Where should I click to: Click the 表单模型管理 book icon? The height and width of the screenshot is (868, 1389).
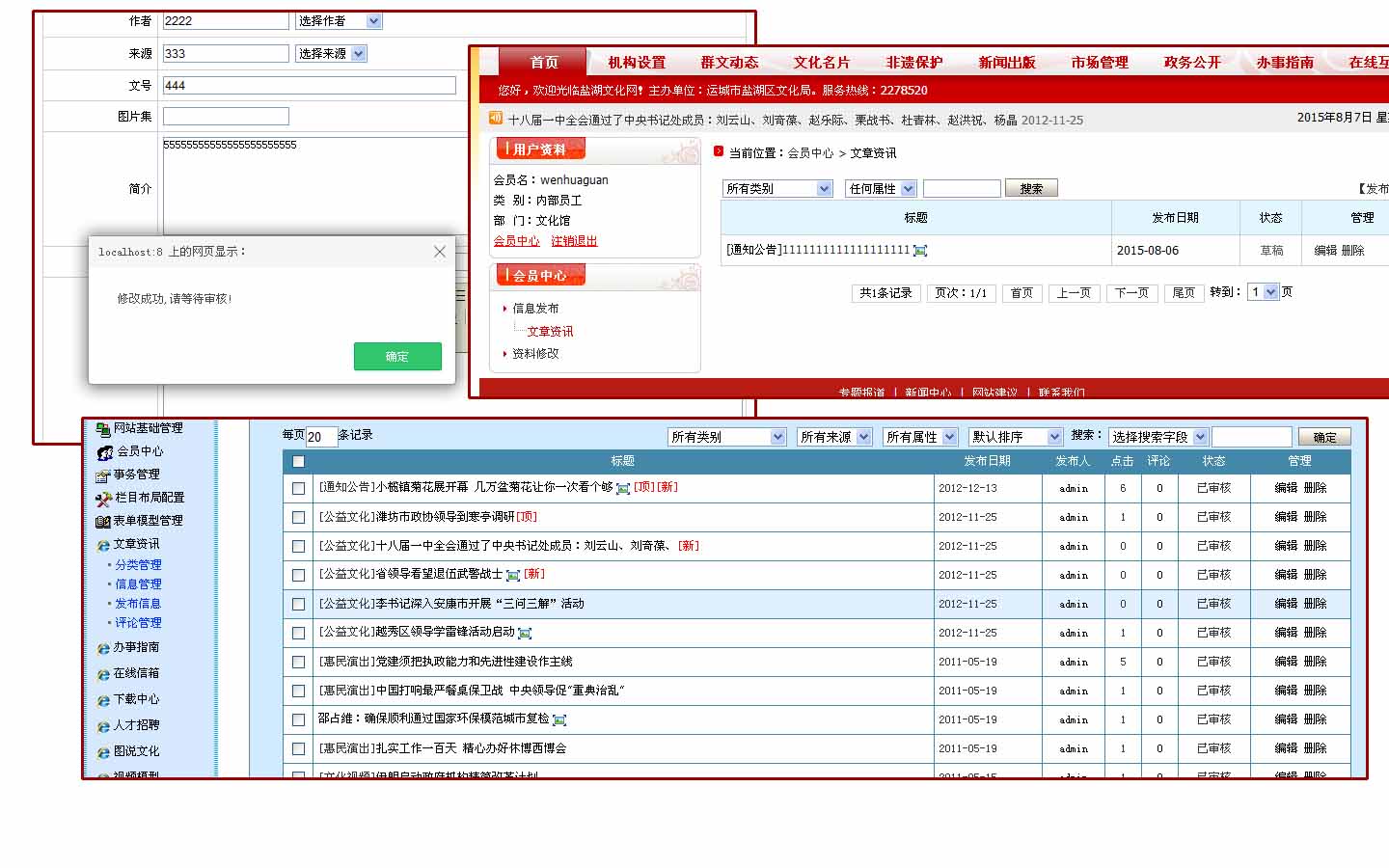coord(103,522)
